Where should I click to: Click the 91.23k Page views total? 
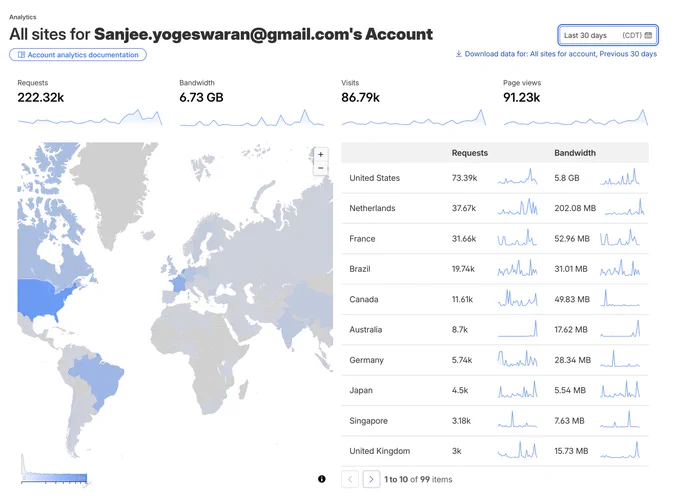click(x=522, y=98)
